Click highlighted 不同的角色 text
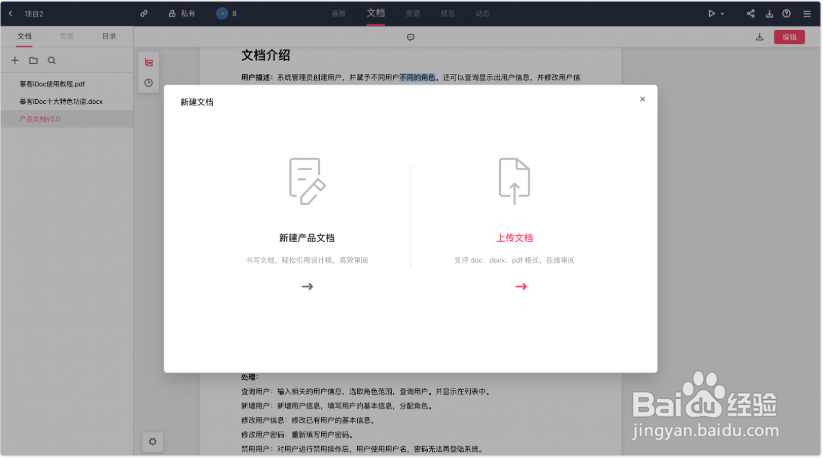Image resolution: width=823 pixels, height=459 pixels. pyautogui.click(x=417, y=78)
